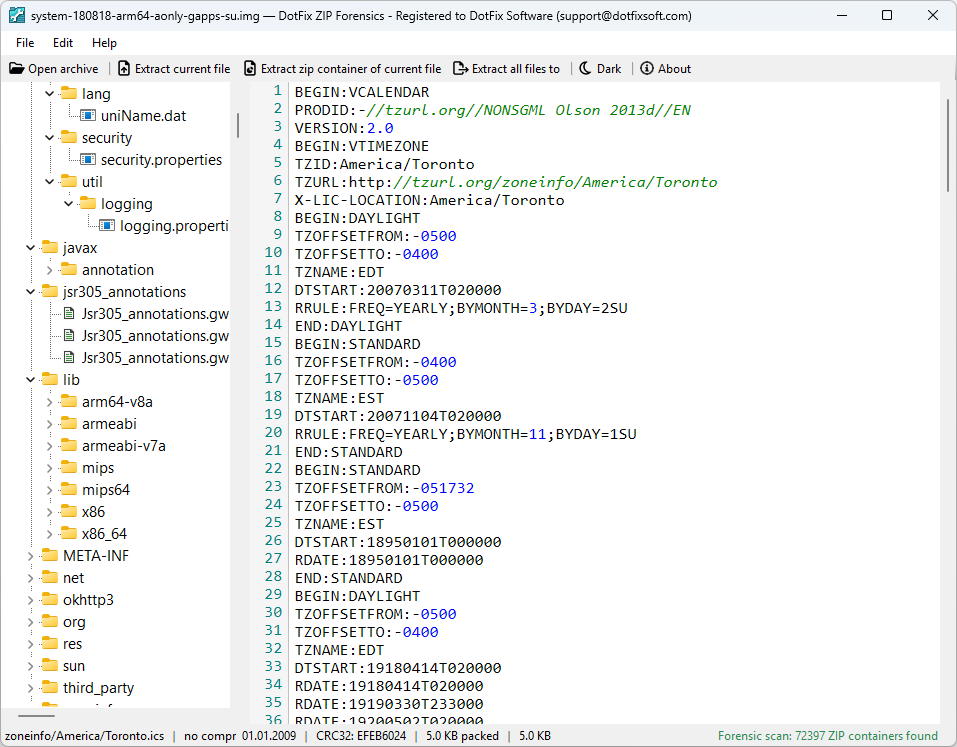The width and height of the screenshot is (957, 747).
Task: Click the META-INF folder icon
Action: (x=50, y=555)
